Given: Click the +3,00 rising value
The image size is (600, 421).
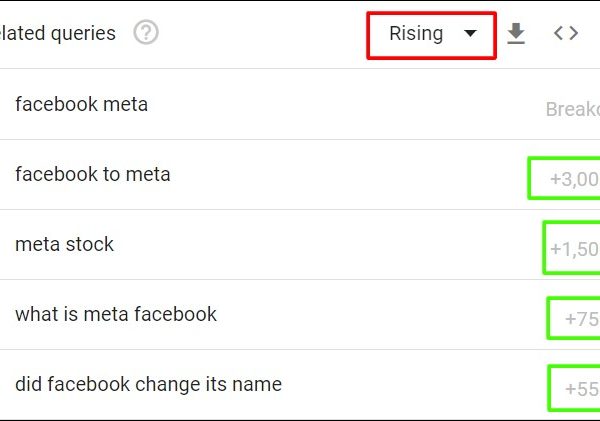Looking at the screenshot, I should (574, 180).
